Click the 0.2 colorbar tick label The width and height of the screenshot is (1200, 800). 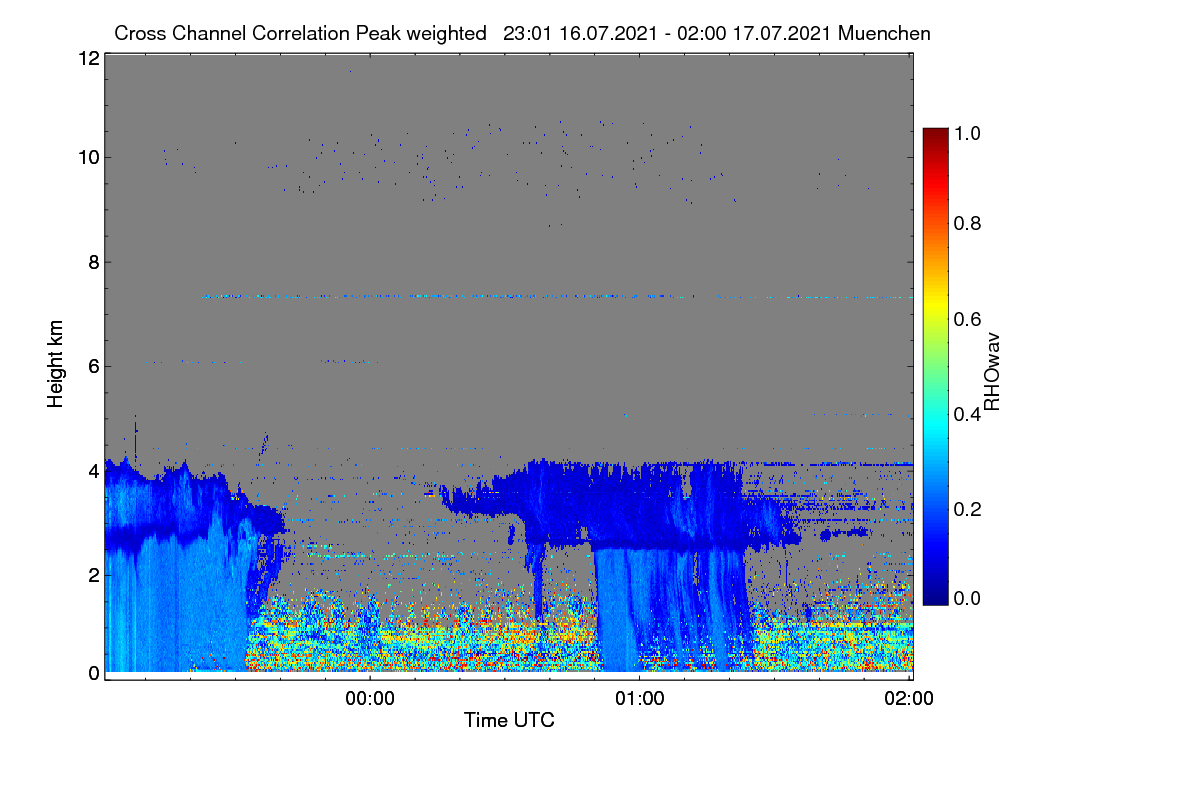[967, 509]
